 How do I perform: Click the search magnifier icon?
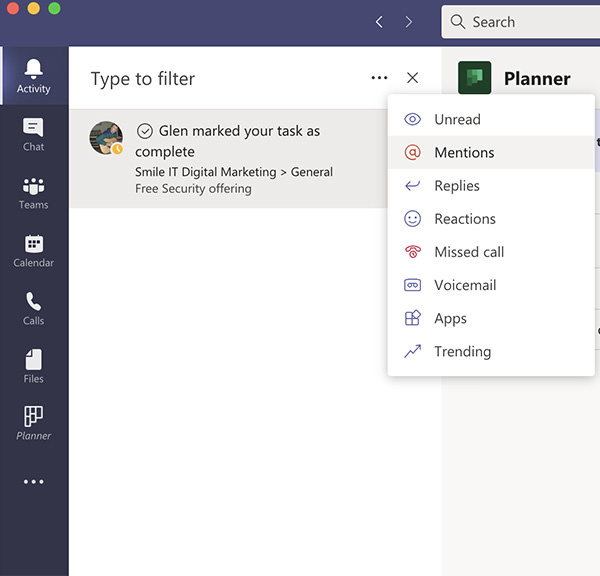tap(458, 22)
